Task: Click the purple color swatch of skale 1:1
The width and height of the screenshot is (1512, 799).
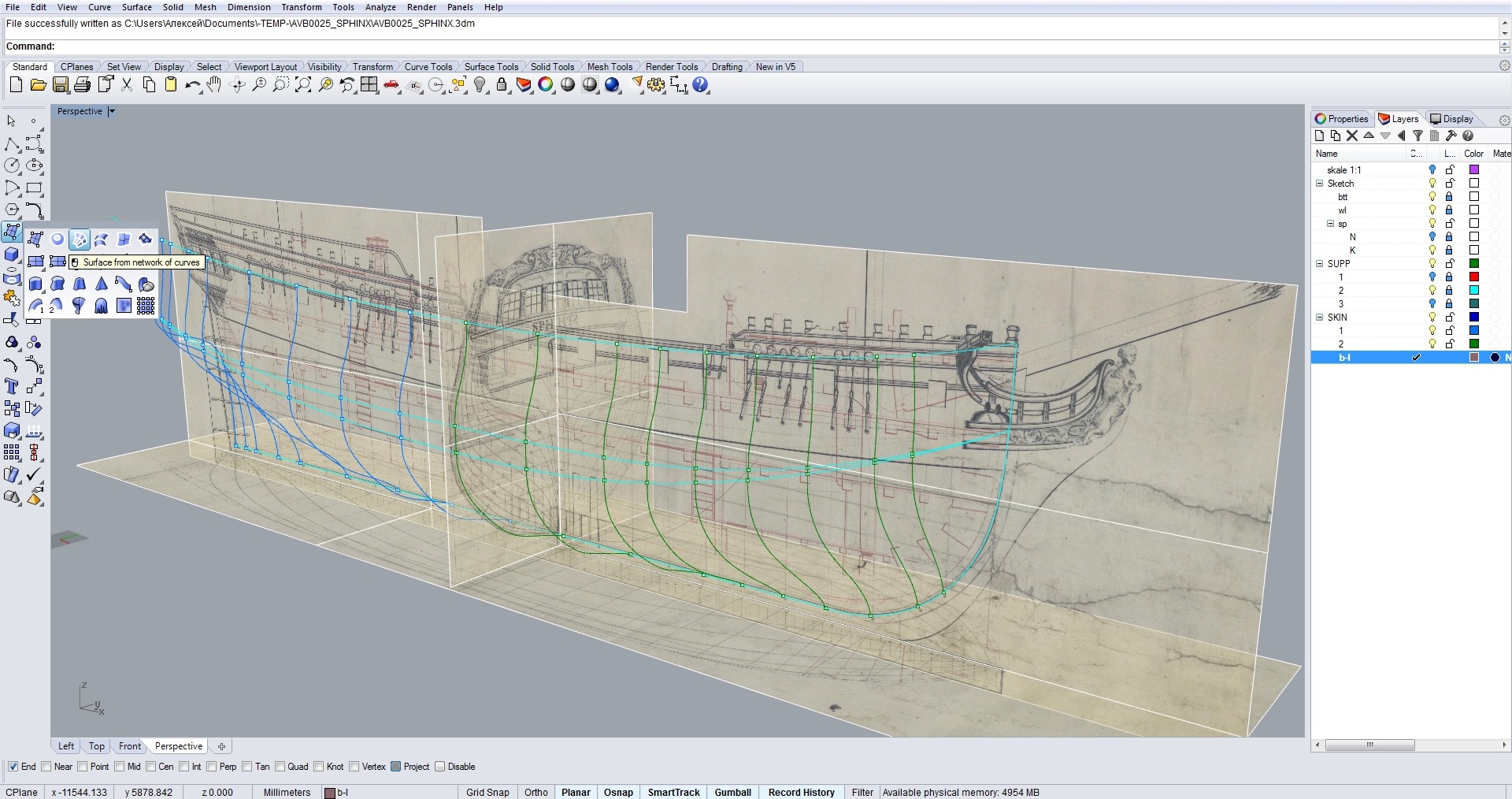Action: (x=1474, y=170)
